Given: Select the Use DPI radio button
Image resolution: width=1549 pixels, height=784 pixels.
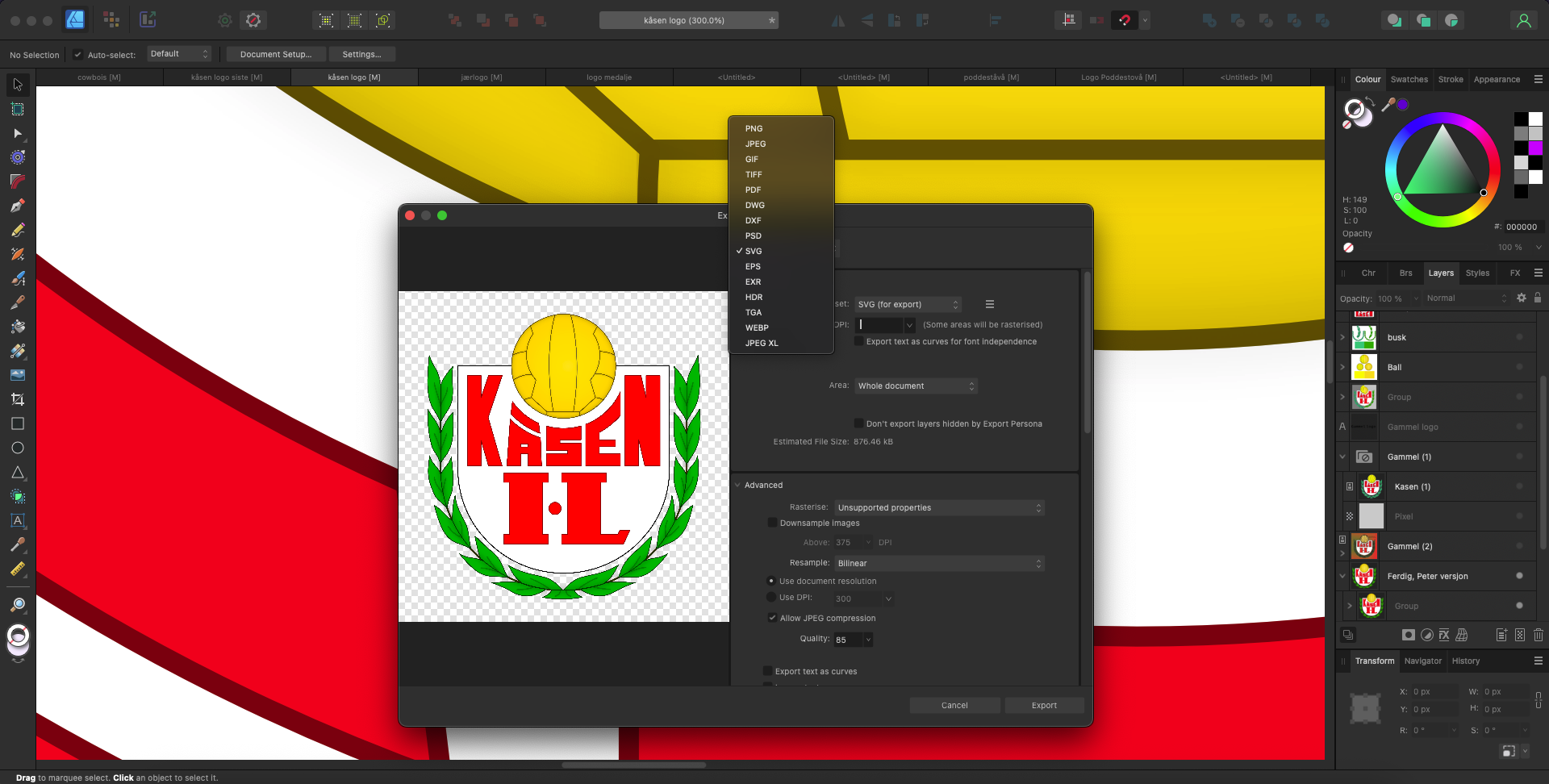Looking at the screenshot, I should 771,598.
